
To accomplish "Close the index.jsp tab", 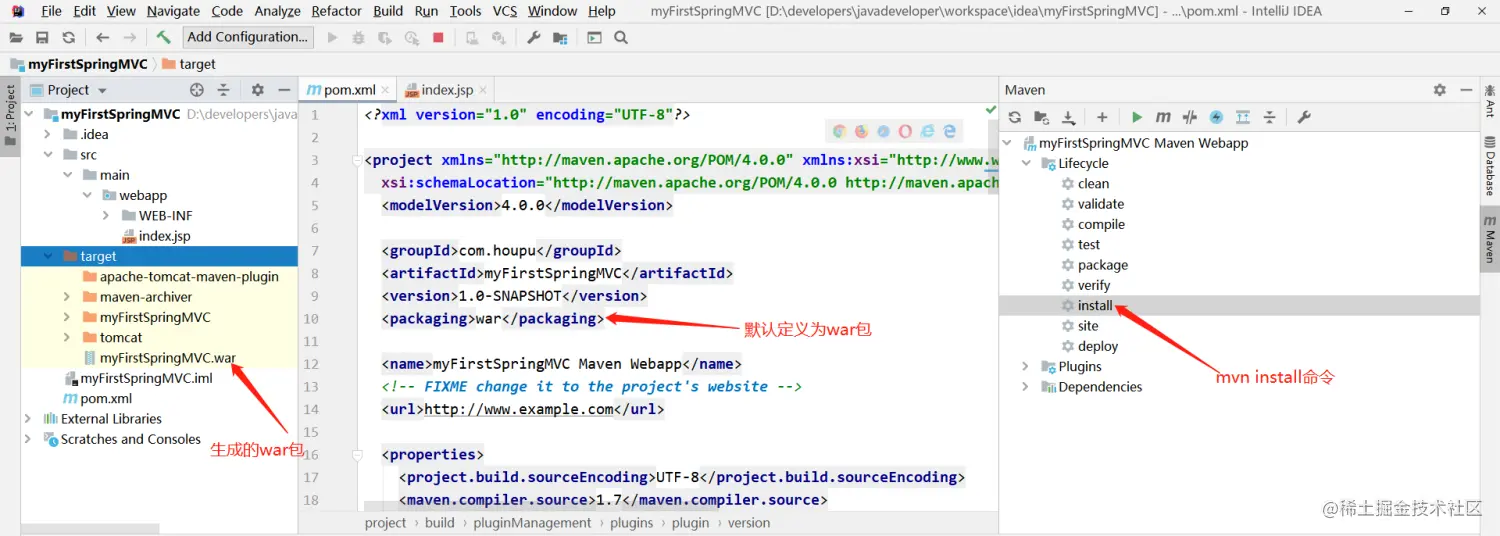I will click(x=484, y=90).
